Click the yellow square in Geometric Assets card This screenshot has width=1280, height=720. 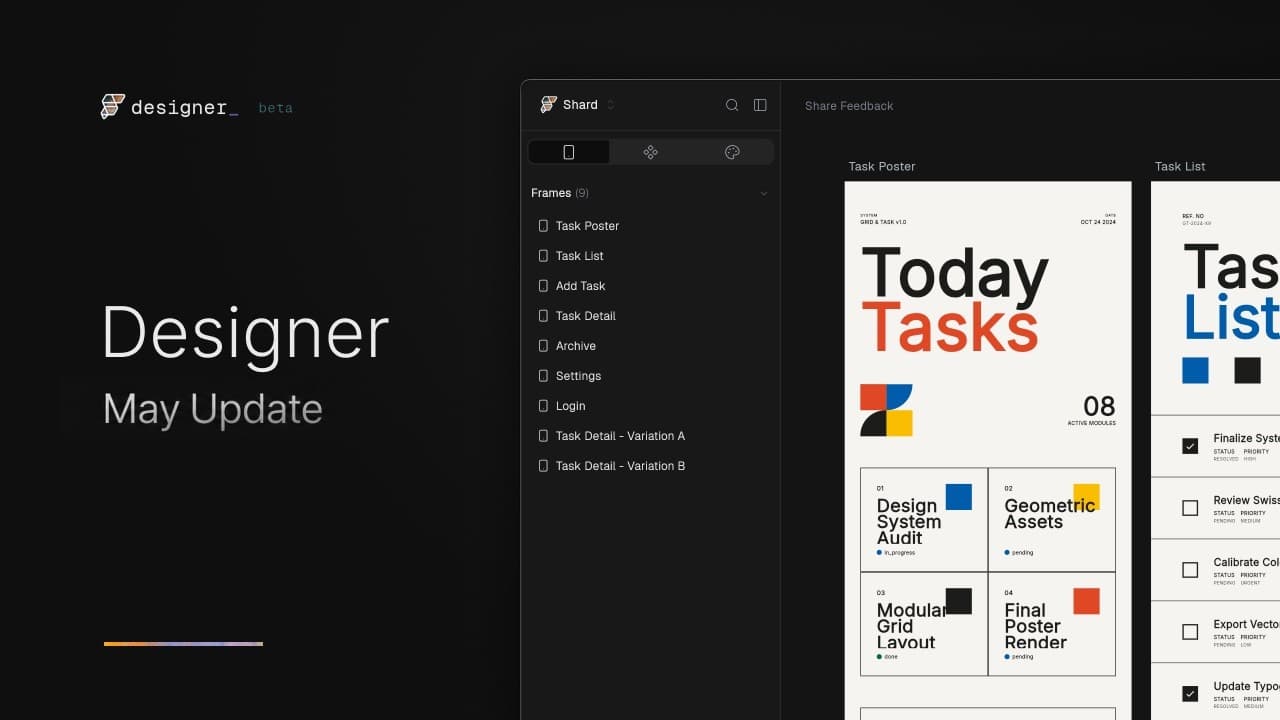(1086, 497)
